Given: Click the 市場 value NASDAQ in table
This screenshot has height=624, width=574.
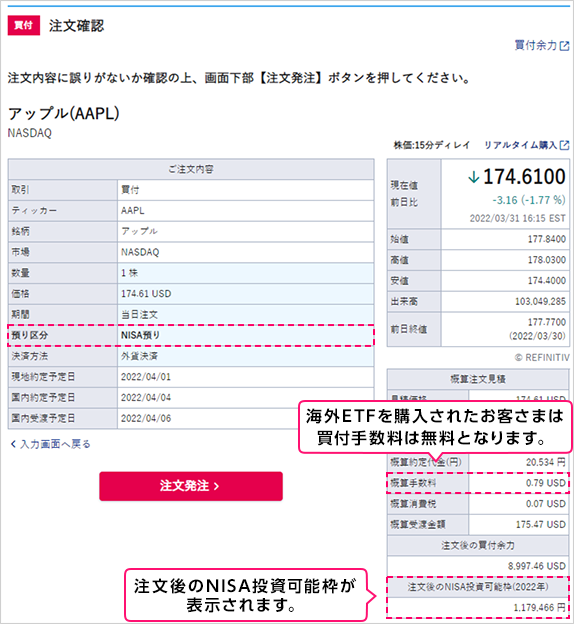Looking at the screenshot, I should click(140, 252).
